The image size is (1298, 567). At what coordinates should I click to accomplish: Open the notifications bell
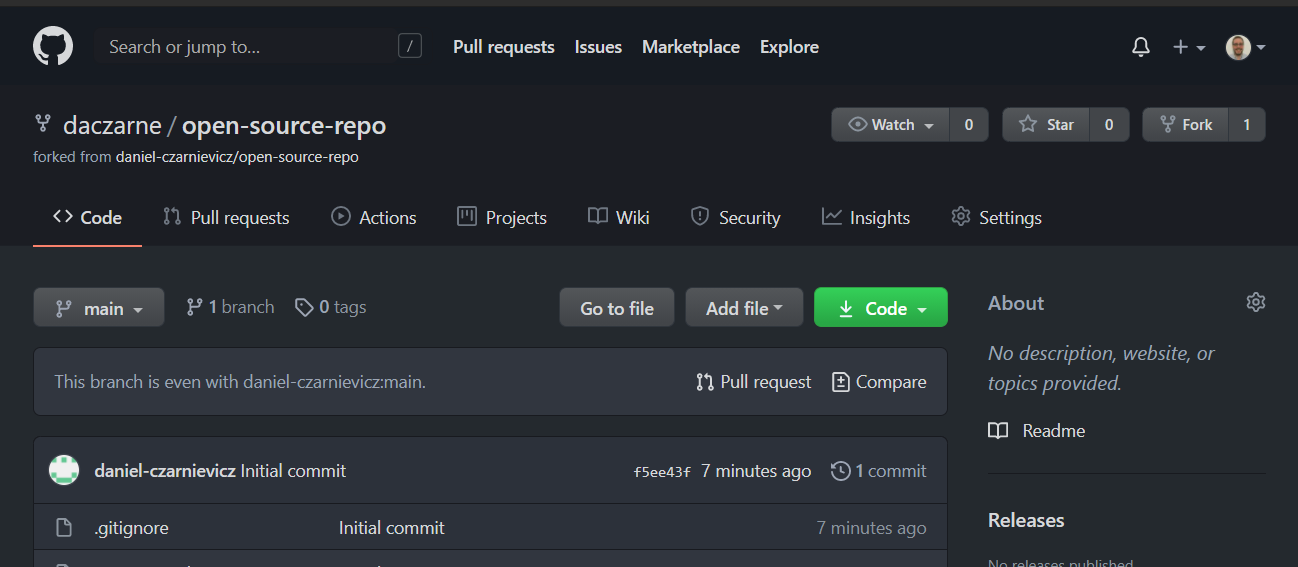(x=1141, y=47)
